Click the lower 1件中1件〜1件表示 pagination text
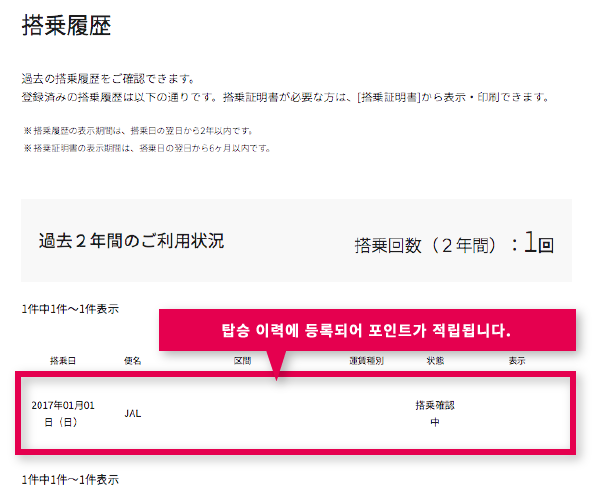 coord(70,480)
